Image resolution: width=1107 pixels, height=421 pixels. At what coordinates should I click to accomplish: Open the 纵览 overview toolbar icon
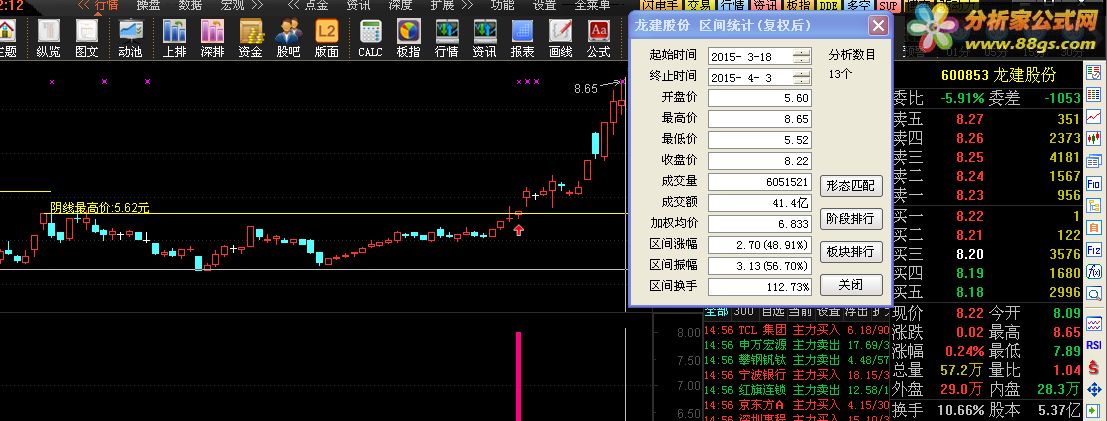[48, 38]
